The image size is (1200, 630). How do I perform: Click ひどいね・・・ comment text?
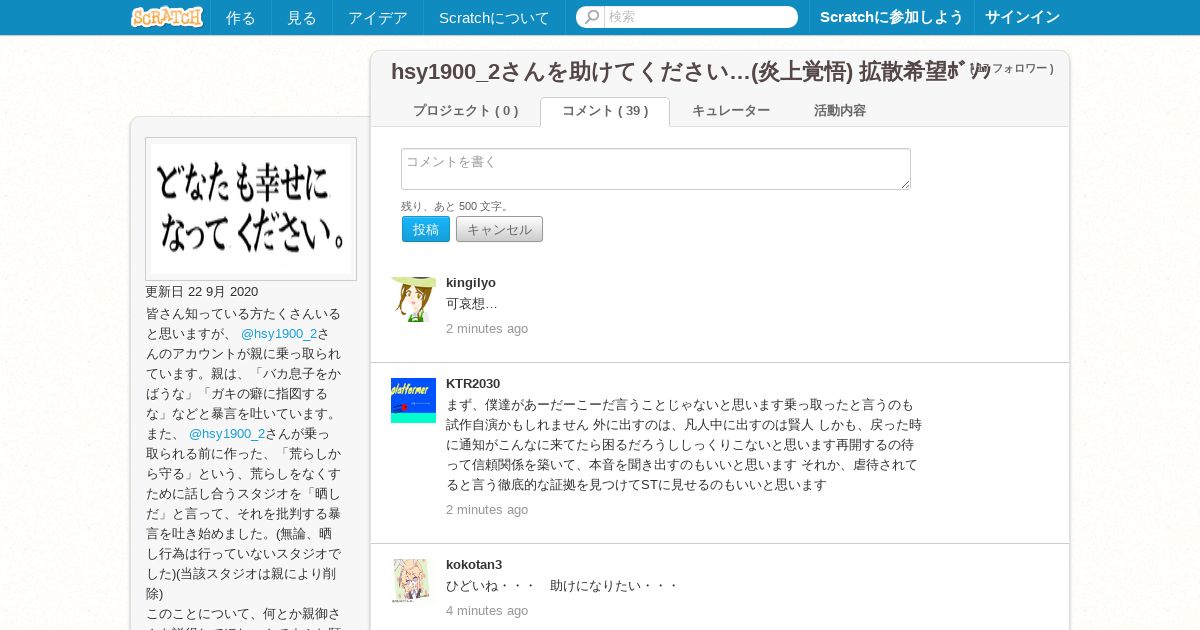click(562, 586)
